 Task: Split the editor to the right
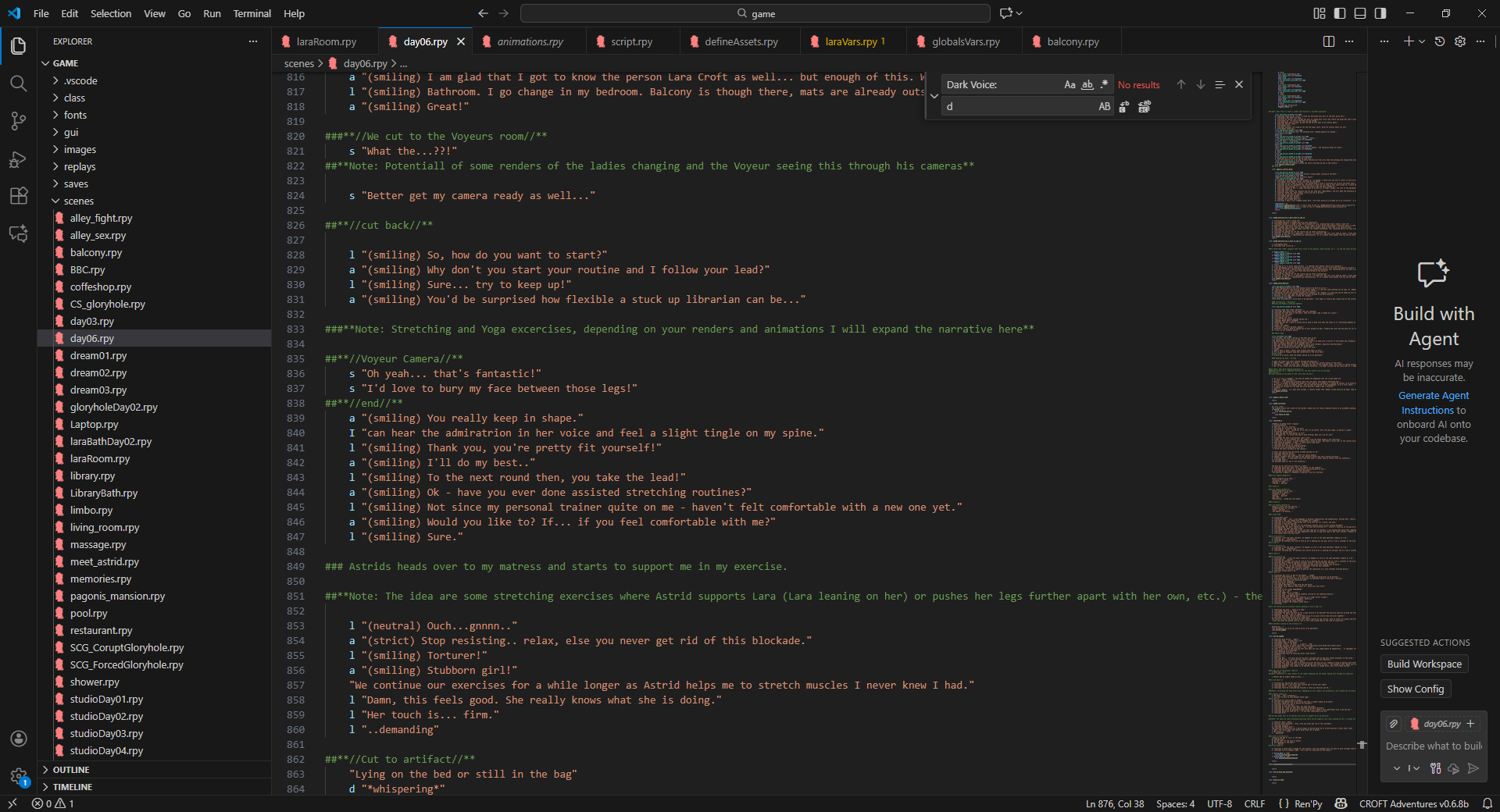pyautogui.click(x=1329, y=41)
